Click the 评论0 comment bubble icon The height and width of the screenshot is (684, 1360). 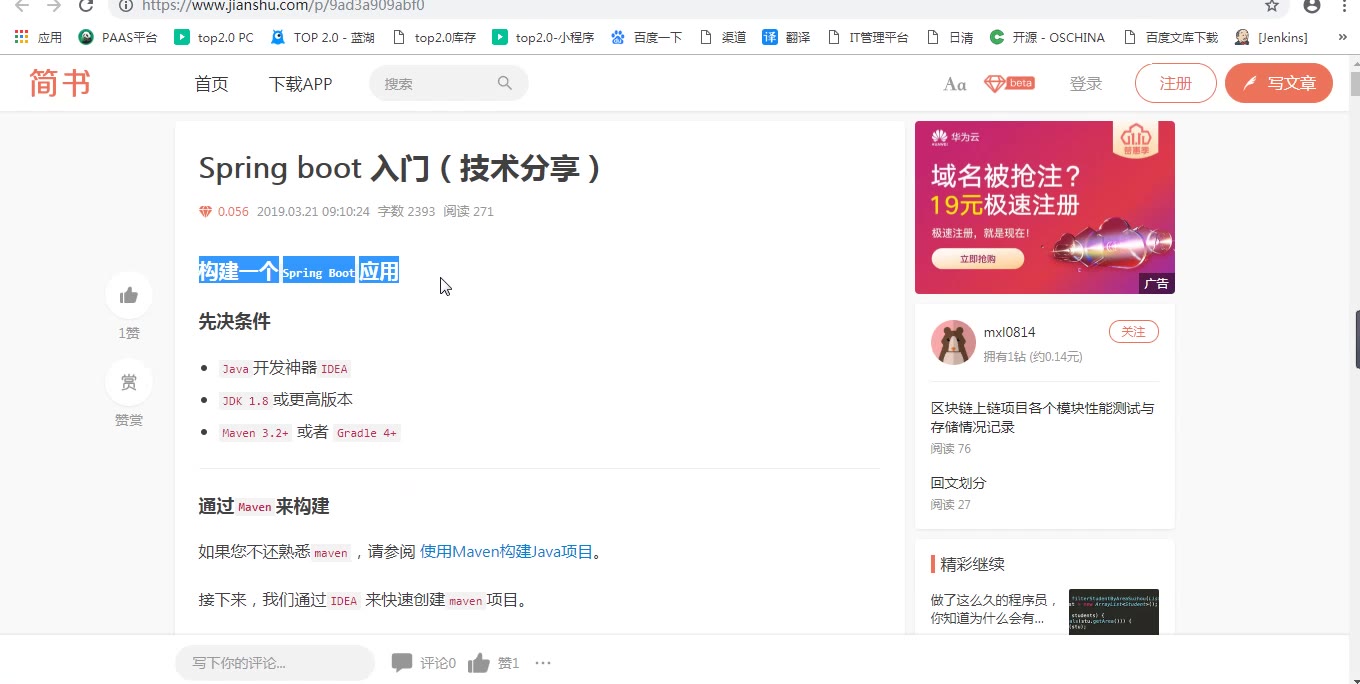pyautogui.click(x=402, y=662)
